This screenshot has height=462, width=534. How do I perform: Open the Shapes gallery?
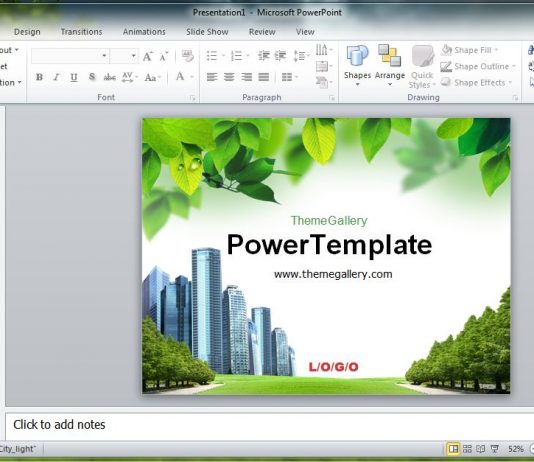pos(357,65)
